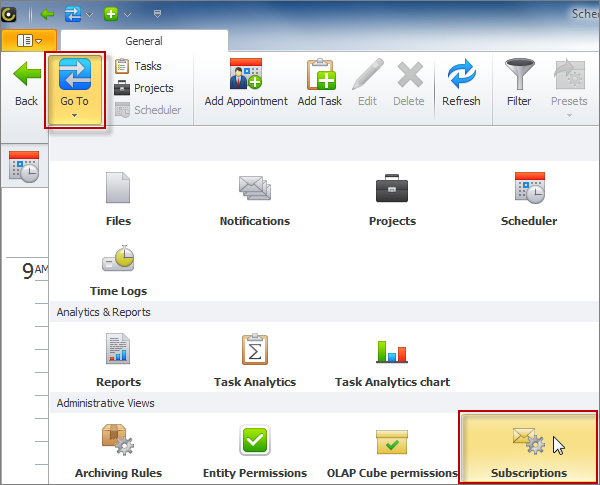Click the Projects shortcut in ribbon
This screenshot has width=600, height=485.
143,88
